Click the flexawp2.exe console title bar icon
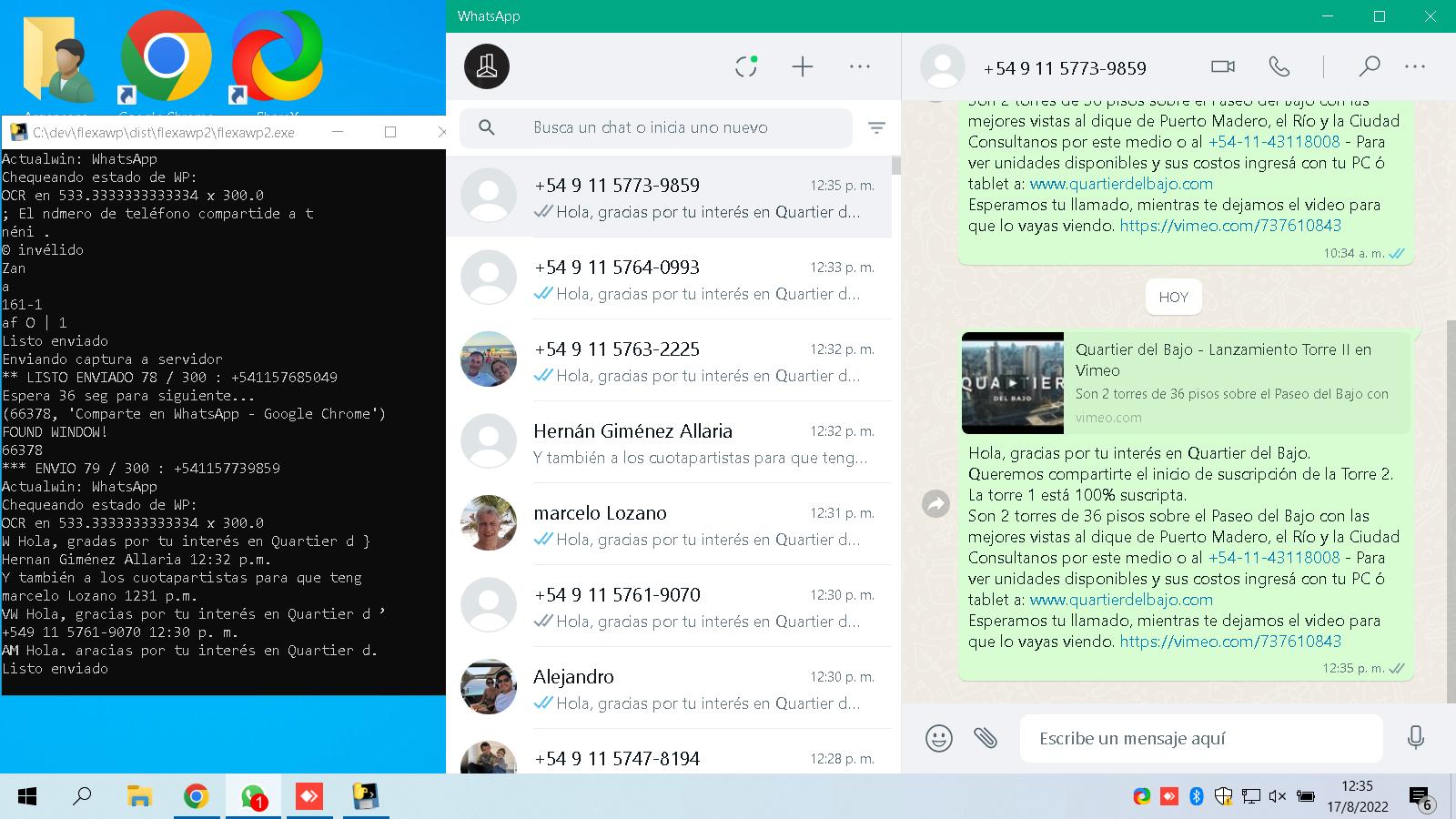 click(17, 132)
